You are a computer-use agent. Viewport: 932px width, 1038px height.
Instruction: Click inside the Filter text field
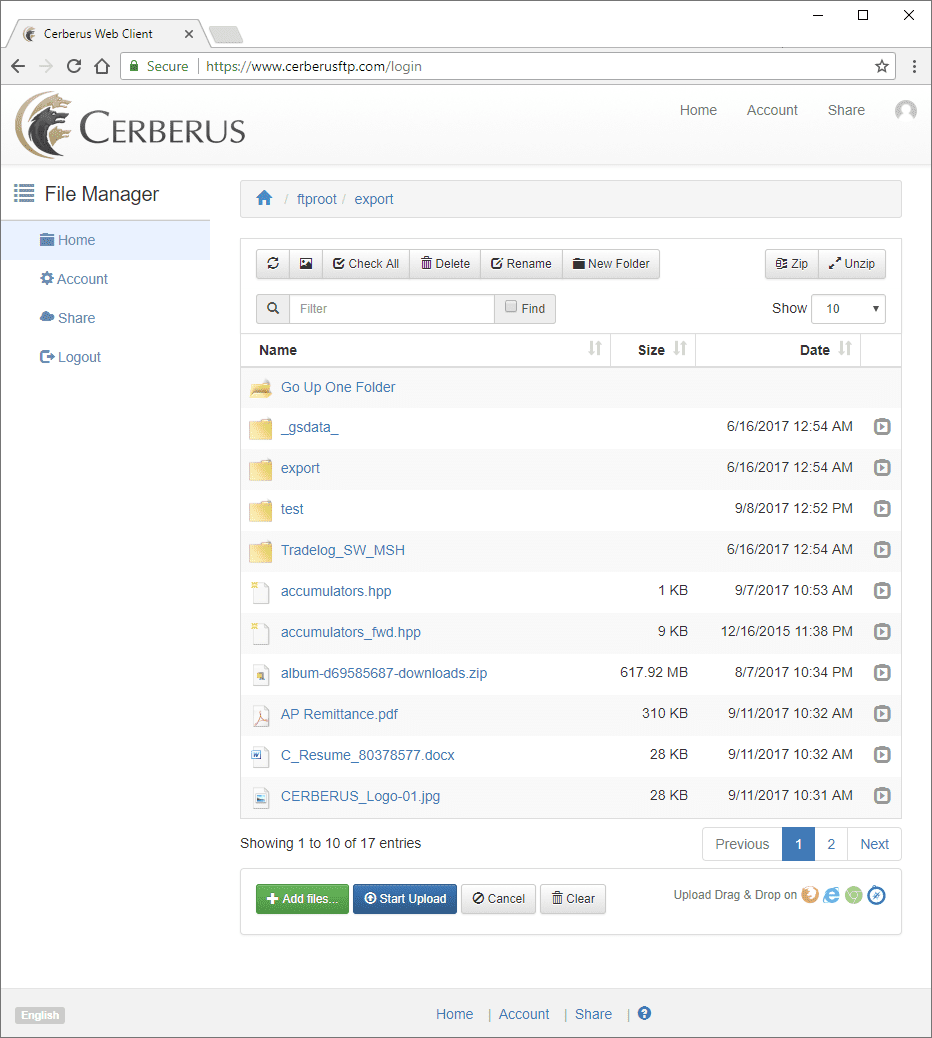click(x=392, y=308)
